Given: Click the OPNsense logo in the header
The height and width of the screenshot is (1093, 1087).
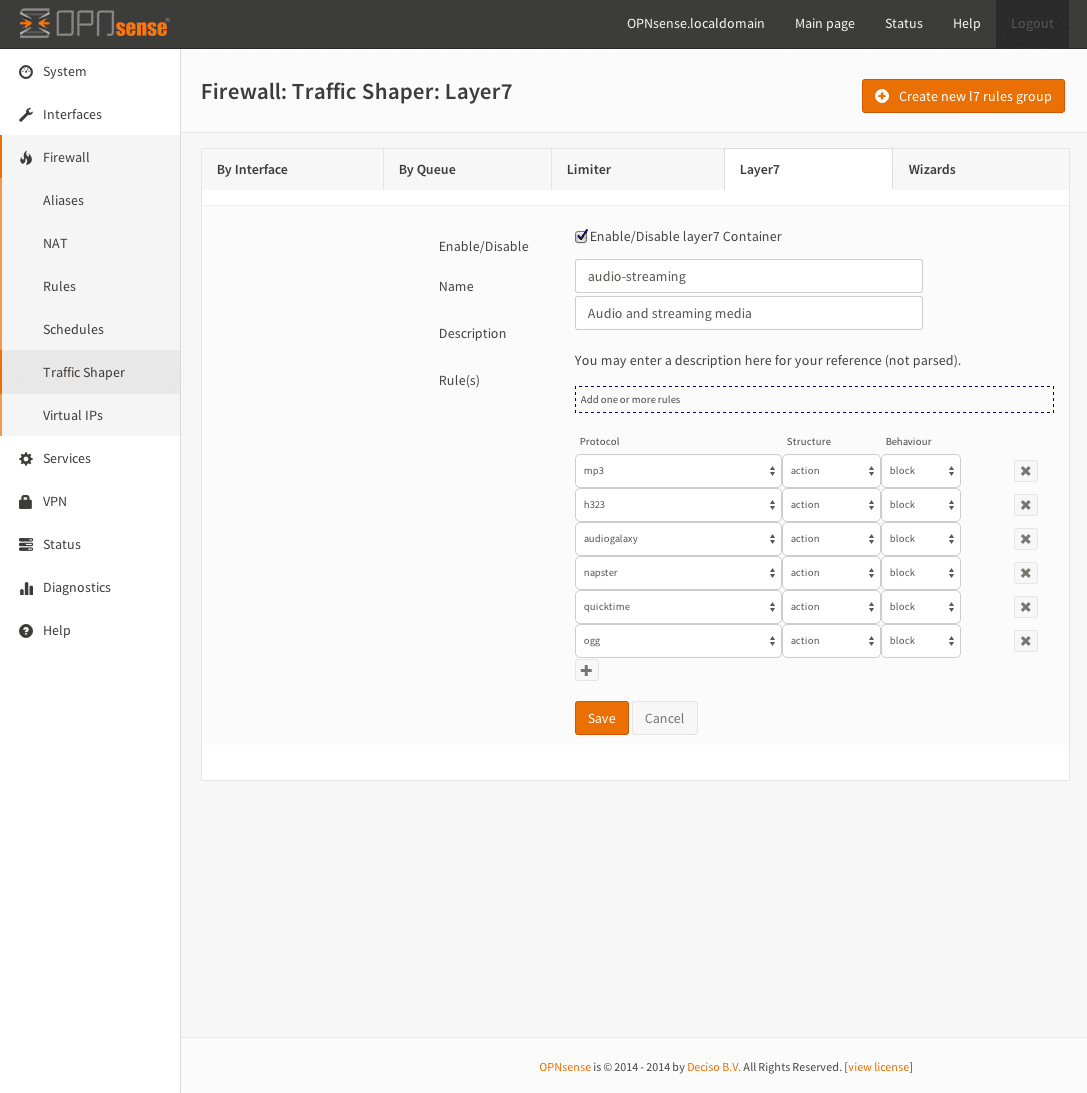Looking at the screenshot, I should click(93, 23).
